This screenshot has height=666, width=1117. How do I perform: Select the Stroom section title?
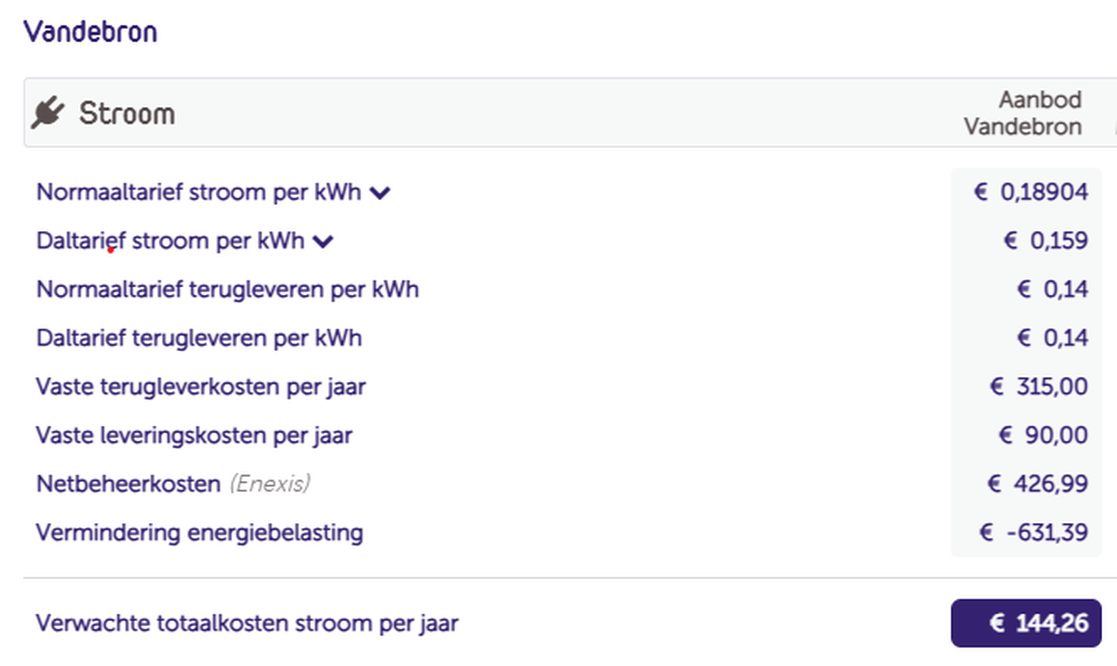pyautogui.click(x=127, y=114)
